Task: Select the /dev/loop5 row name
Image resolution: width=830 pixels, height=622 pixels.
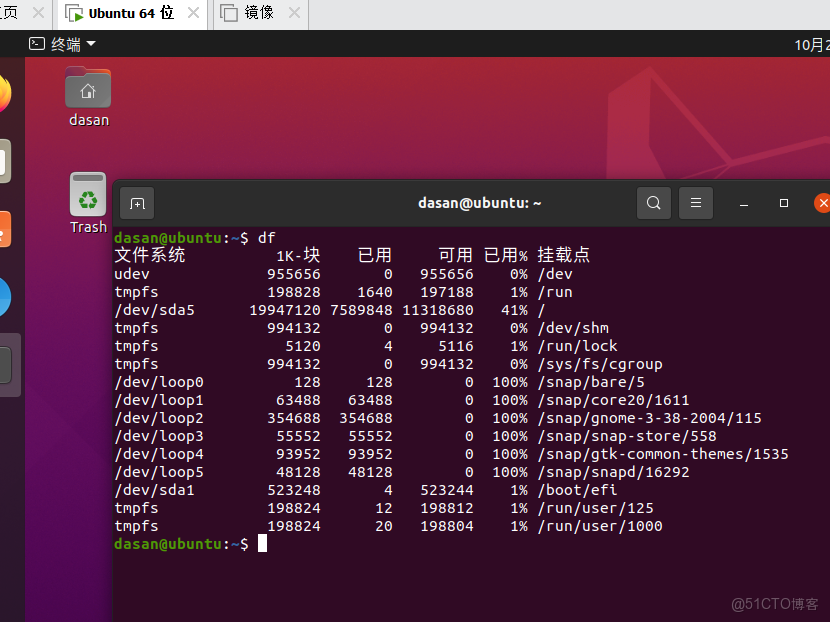Action: pos(159,472)
